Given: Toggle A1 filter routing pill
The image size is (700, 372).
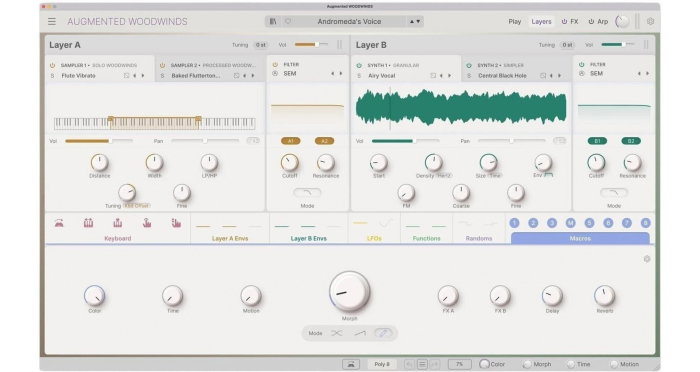Looking at the screenshot, I should 291,141.
